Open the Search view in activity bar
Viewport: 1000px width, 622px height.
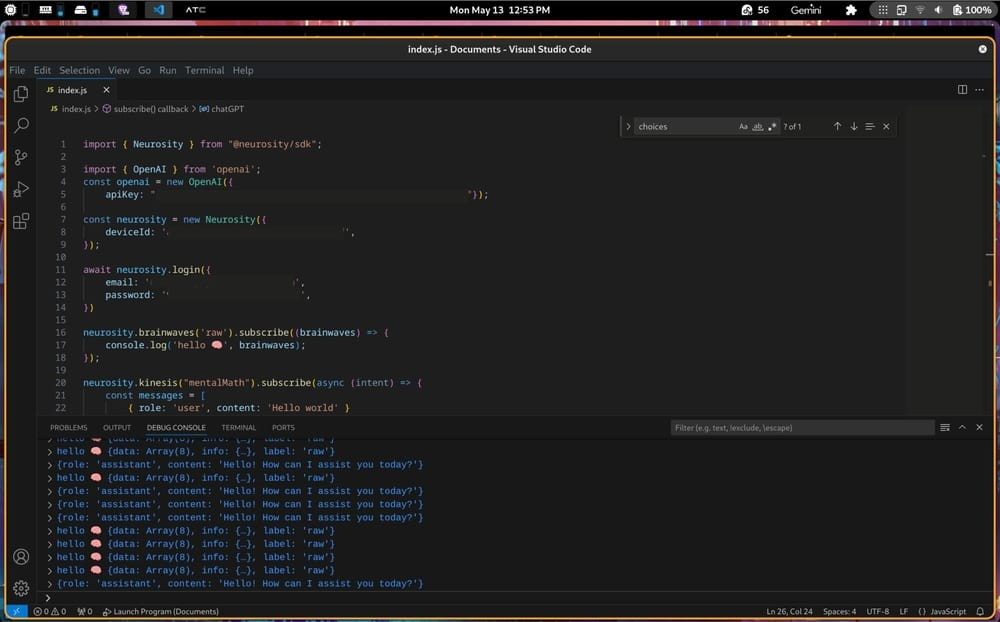(x=21, y=125)
